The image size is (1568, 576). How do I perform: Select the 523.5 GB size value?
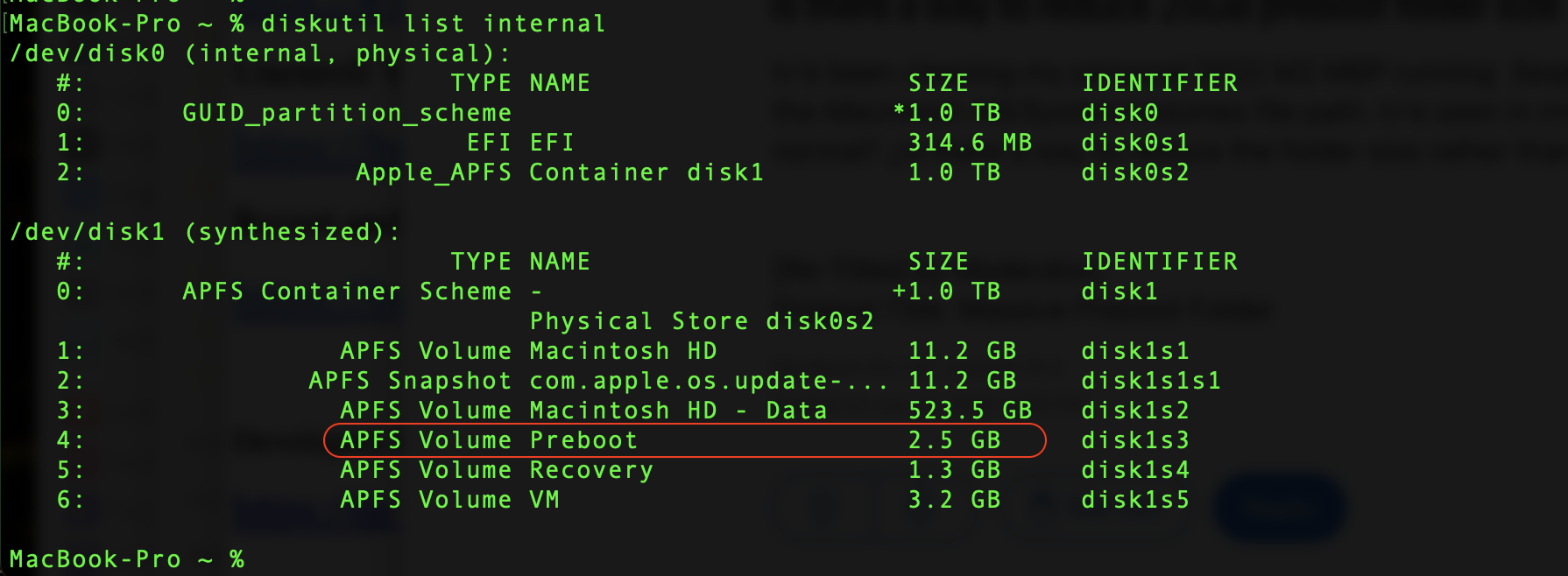(970, 411)
